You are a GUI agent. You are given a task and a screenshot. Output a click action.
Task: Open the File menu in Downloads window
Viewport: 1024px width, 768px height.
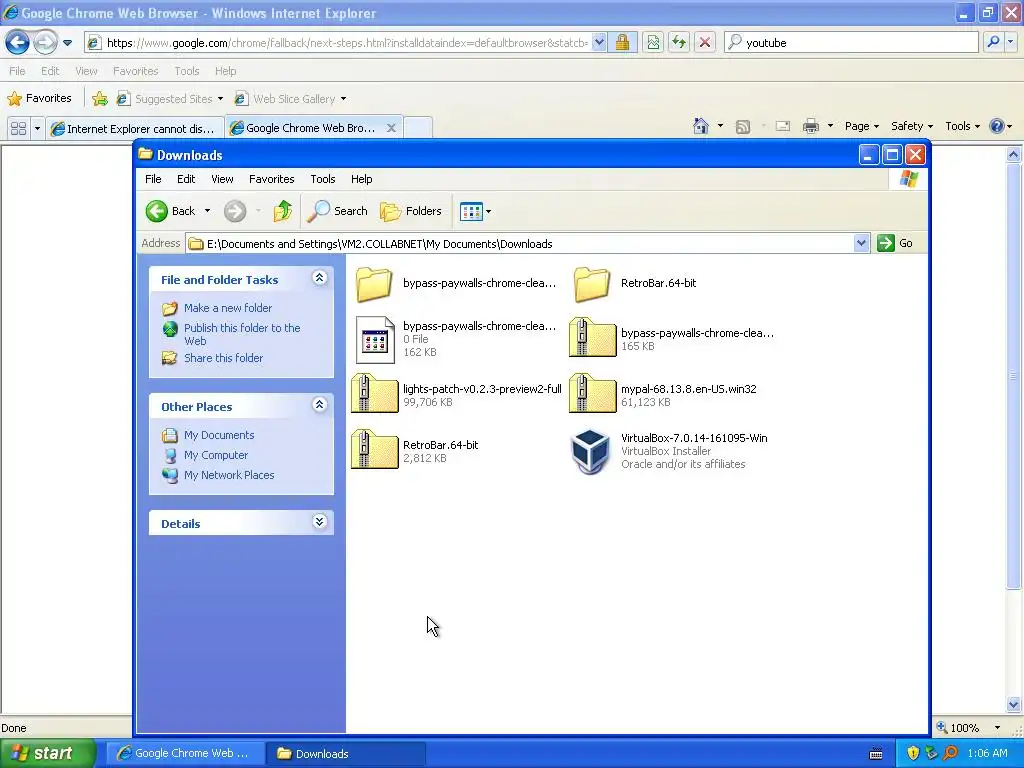tap(153, 179)
